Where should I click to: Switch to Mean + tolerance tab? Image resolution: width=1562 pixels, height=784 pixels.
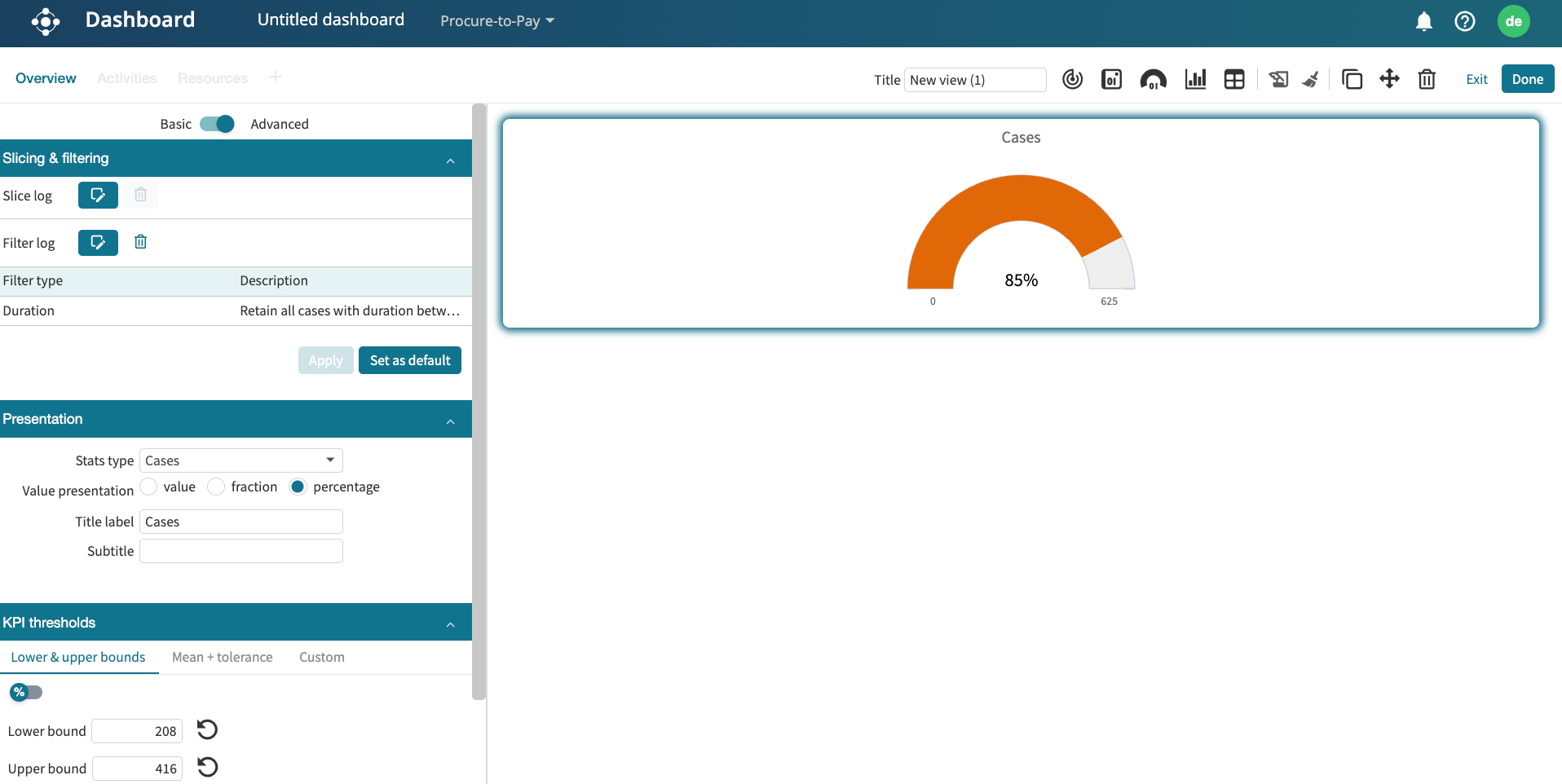point(222,657)
